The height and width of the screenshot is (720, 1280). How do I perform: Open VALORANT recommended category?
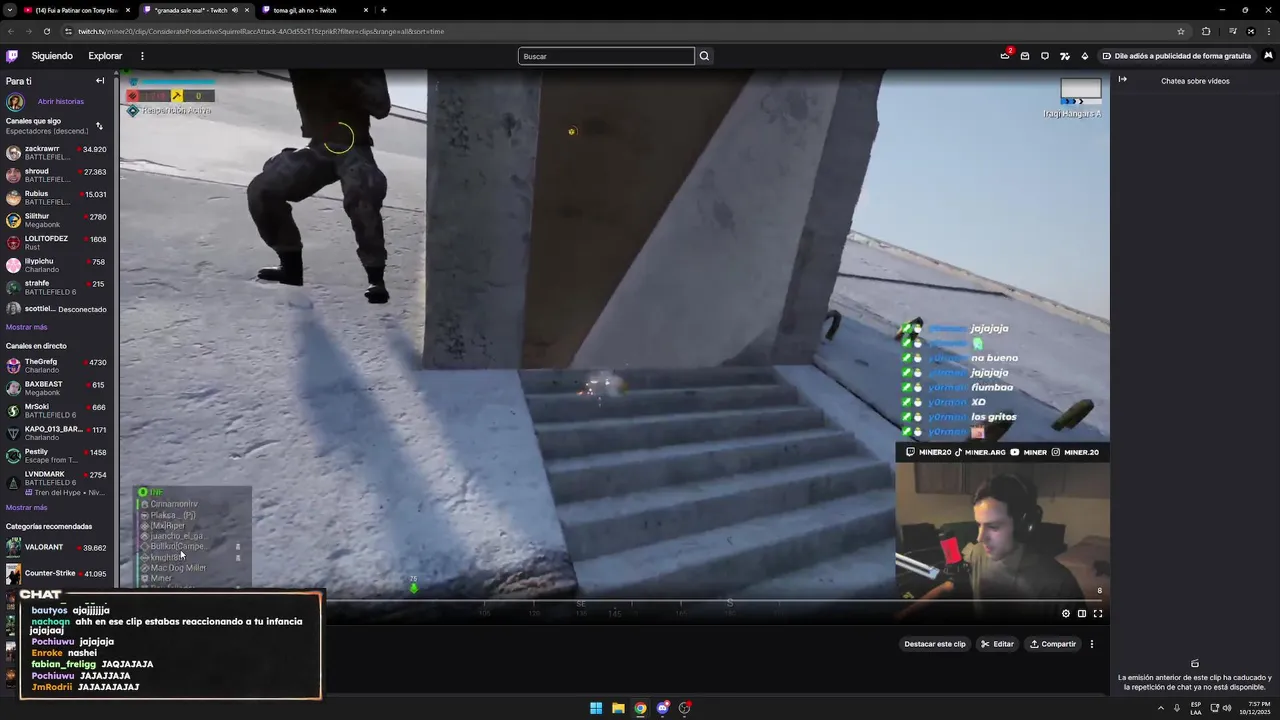(x=56, y=547)
